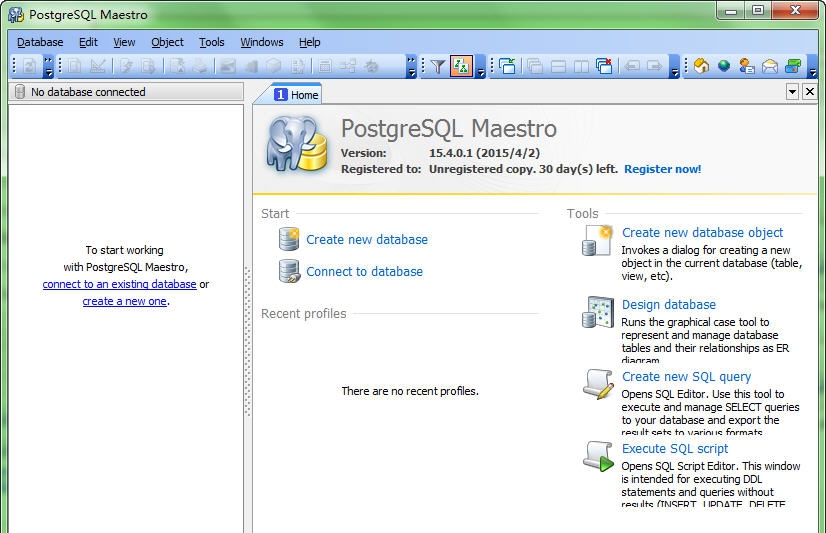The height and width of the screenshot is (533, 826).
Task: Click the Execute SQL script play icon
Action: click(x=598, y=456)
